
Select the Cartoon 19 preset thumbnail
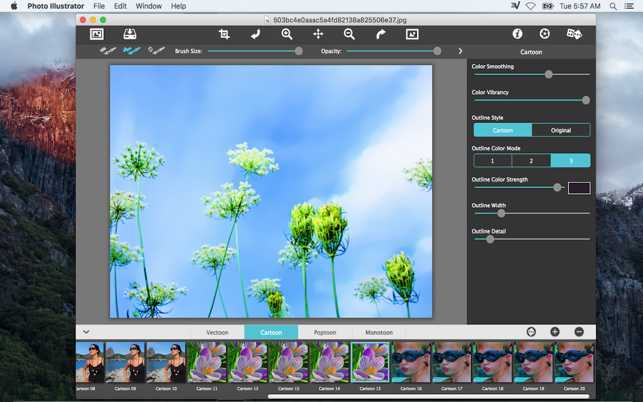point(533,363)
